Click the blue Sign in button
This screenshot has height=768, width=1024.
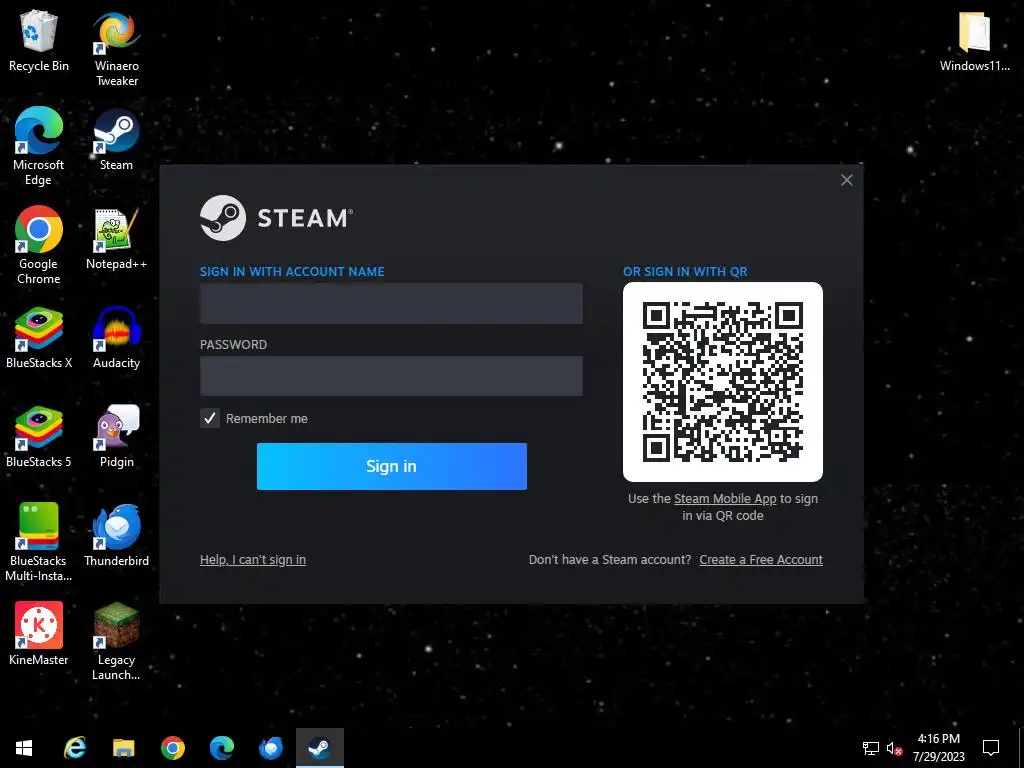pos(392,466)
